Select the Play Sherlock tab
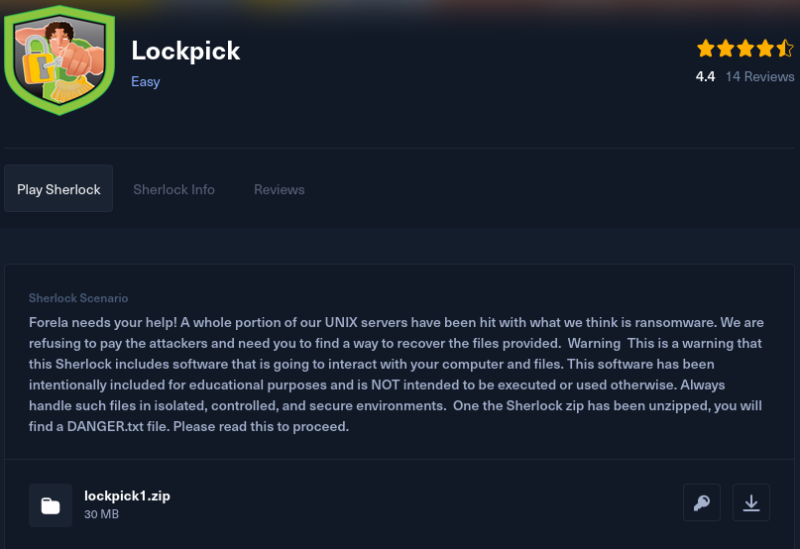The height and width of the screenshot is (549, 800). pyautogui.click(x=59, y=189)
